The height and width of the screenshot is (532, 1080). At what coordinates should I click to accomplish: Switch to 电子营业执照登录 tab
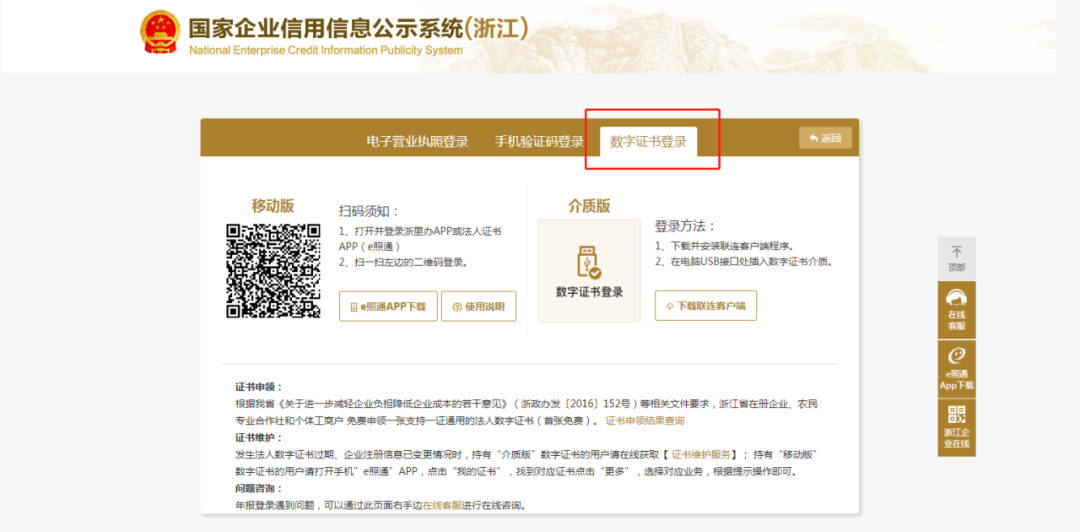tap(417, 141)
